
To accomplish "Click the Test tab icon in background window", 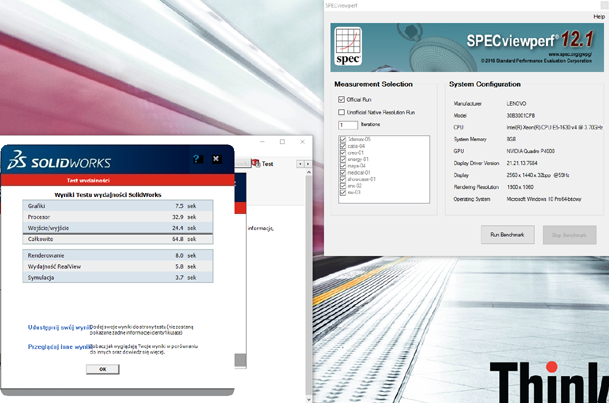I will tap(256, 163).
